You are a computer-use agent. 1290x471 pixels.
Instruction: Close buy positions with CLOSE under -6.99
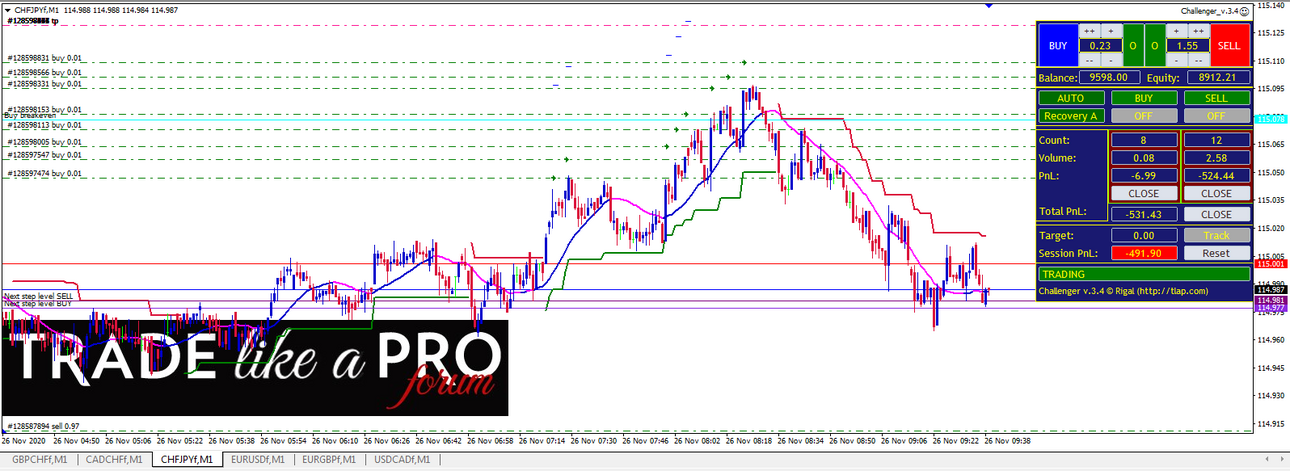pos(1144,193)
